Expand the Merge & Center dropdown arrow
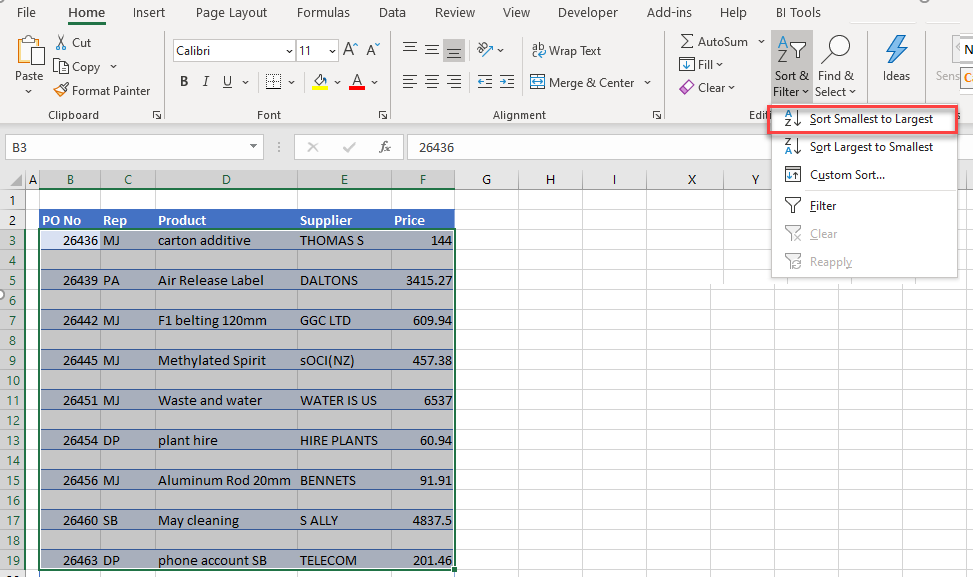The height and width of the screenshot is (577, 973). point(648,83)
